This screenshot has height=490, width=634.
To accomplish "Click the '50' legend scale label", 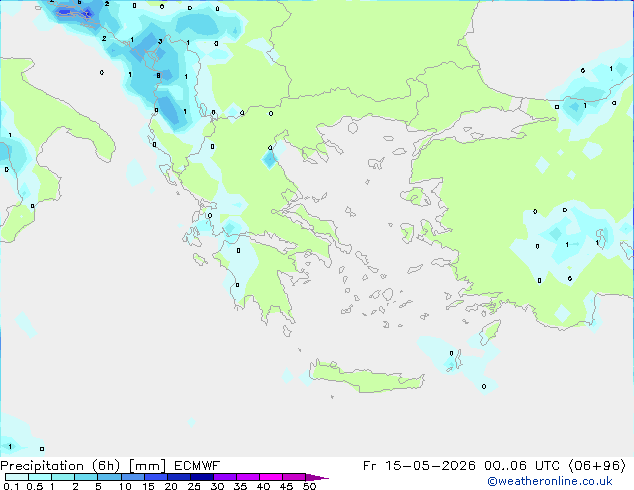I will pos(309,486).
